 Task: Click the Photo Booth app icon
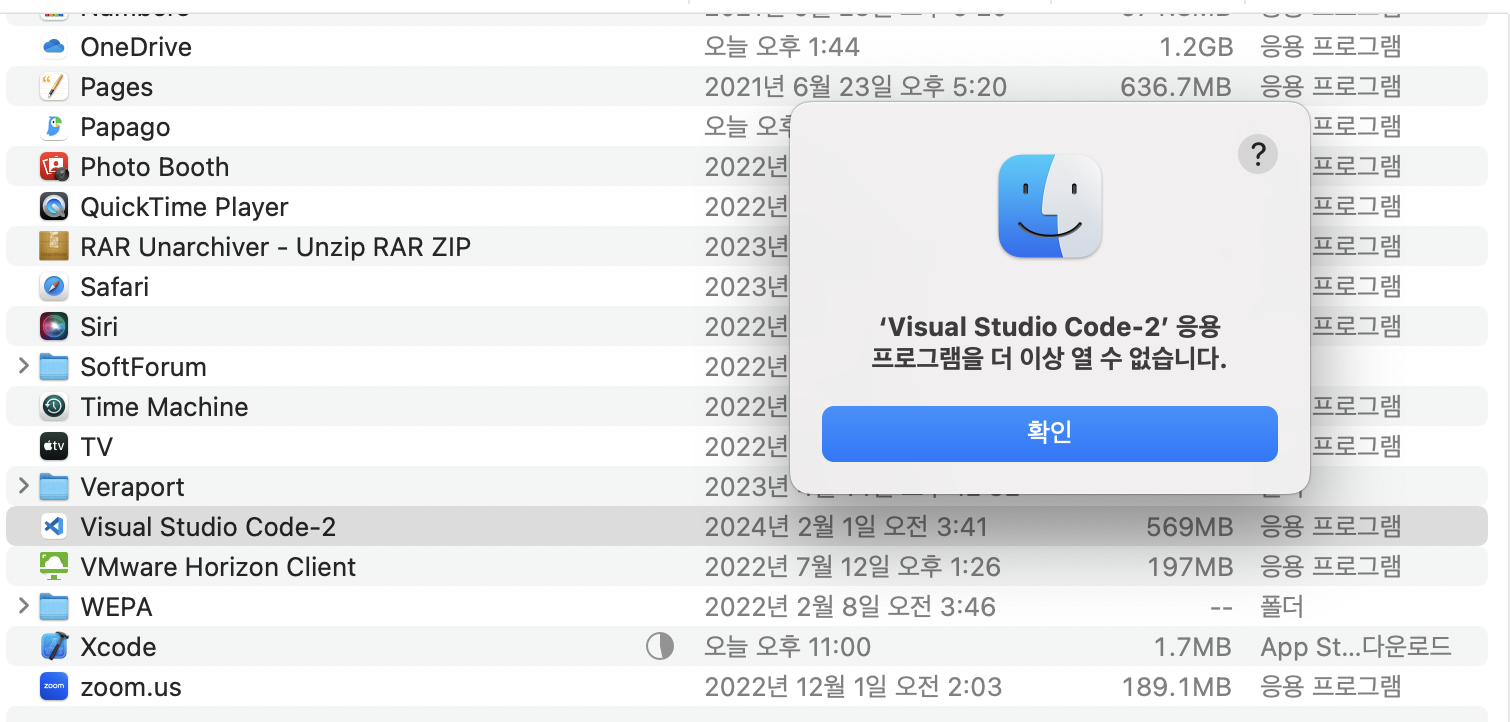(54, 167)
